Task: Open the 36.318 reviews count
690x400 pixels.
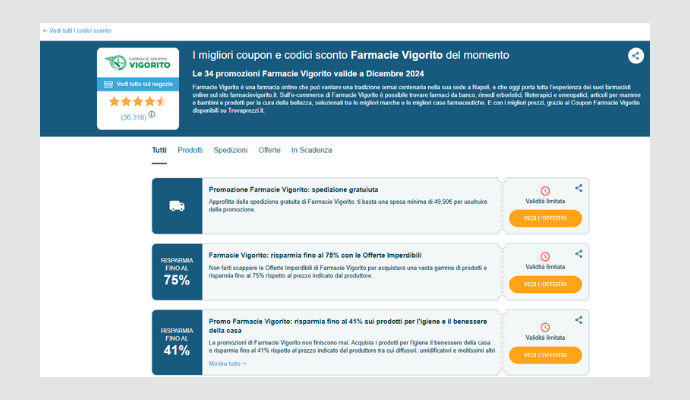Action: (x=133, y=117)
